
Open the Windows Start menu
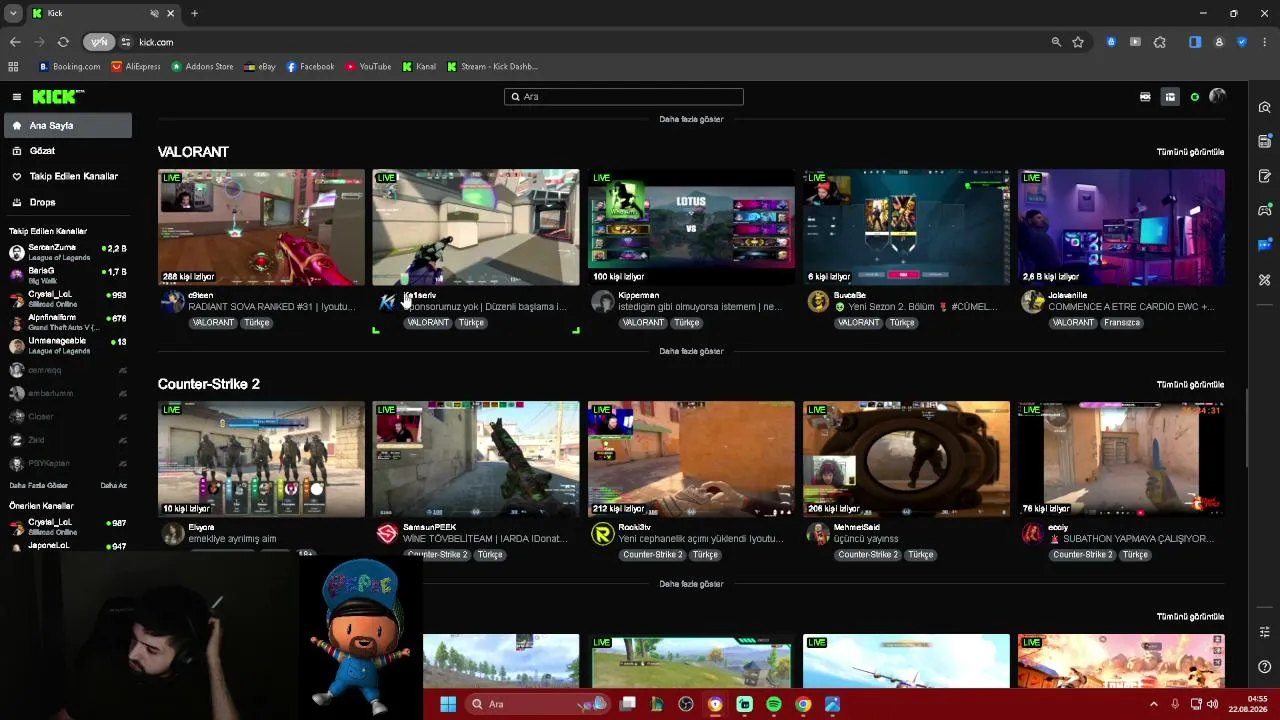point(448,704)
